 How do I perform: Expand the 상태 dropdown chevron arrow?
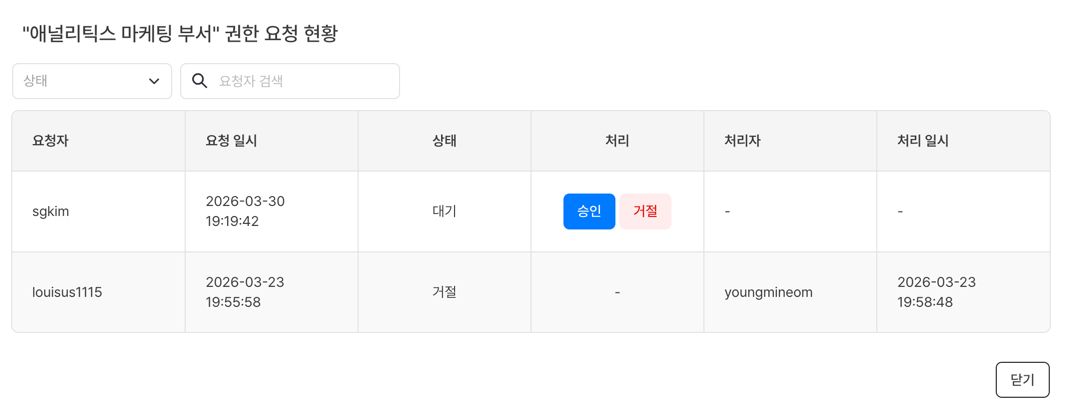click(x=154, y=81)
